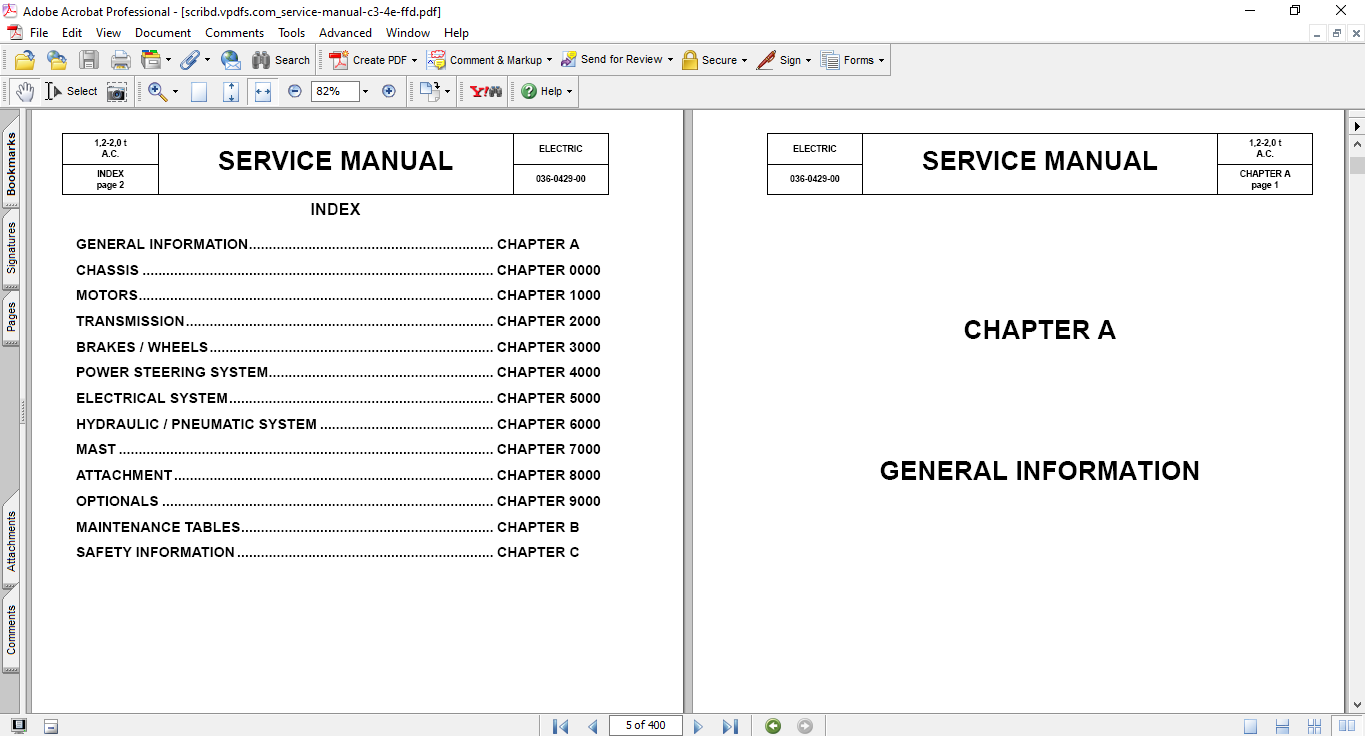Click the hide toolbars icon in status bar
This screenshot has width=1365, height=736.
point(51,726)
